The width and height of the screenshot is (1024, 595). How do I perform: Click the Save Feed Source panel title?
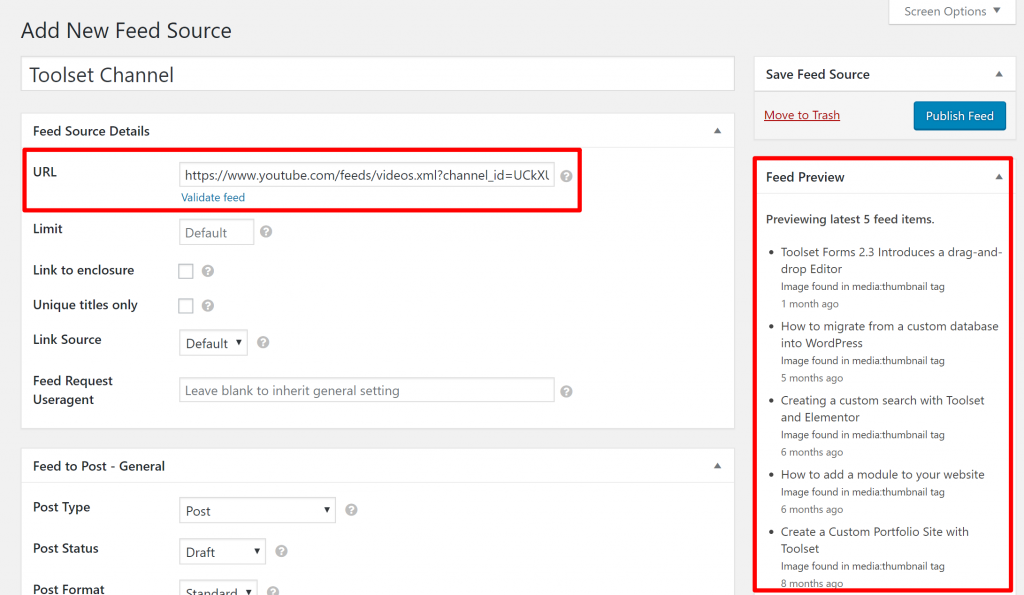pyautogui.click(x=818, y=74)
